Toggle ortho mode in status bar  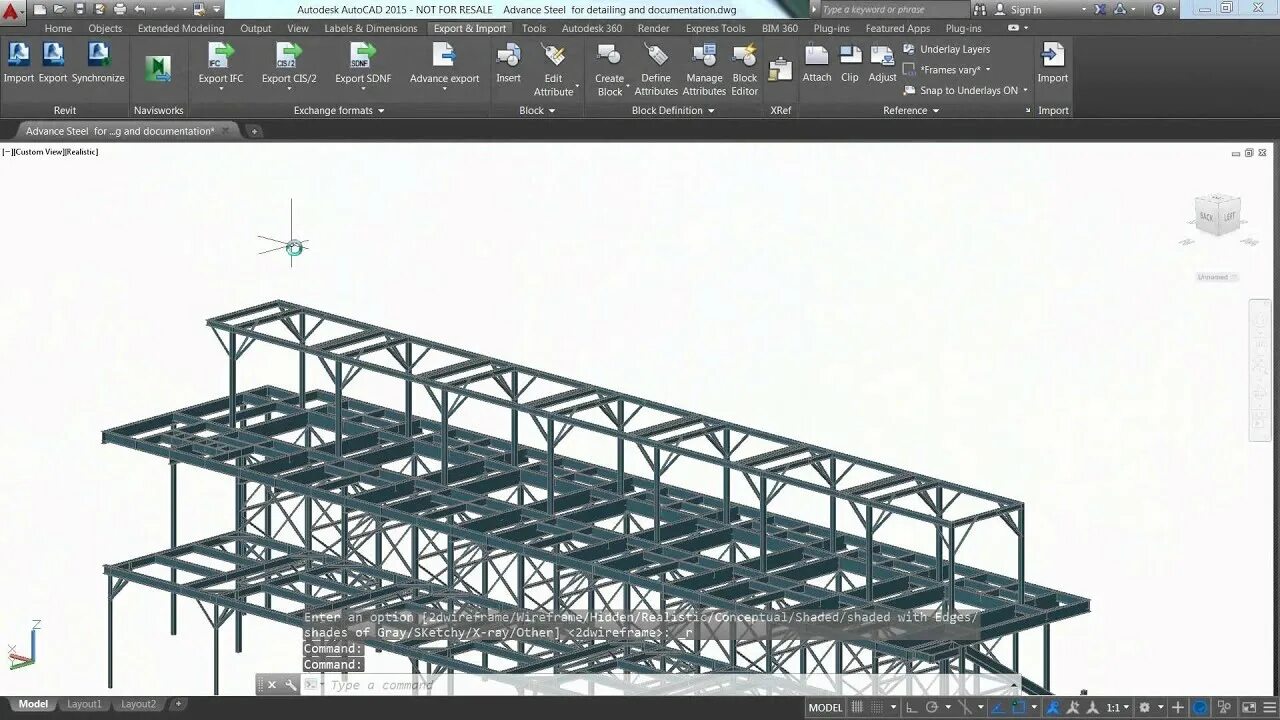click(910, 707)
